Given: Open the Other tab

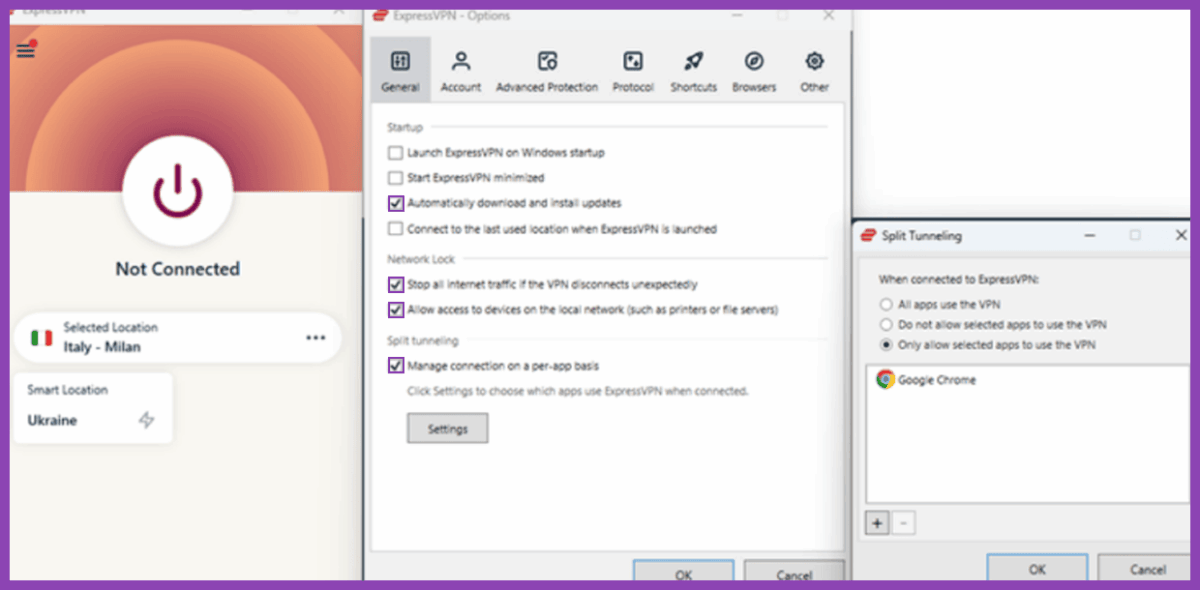Looking at the screenshot, I should pos(815,71).
